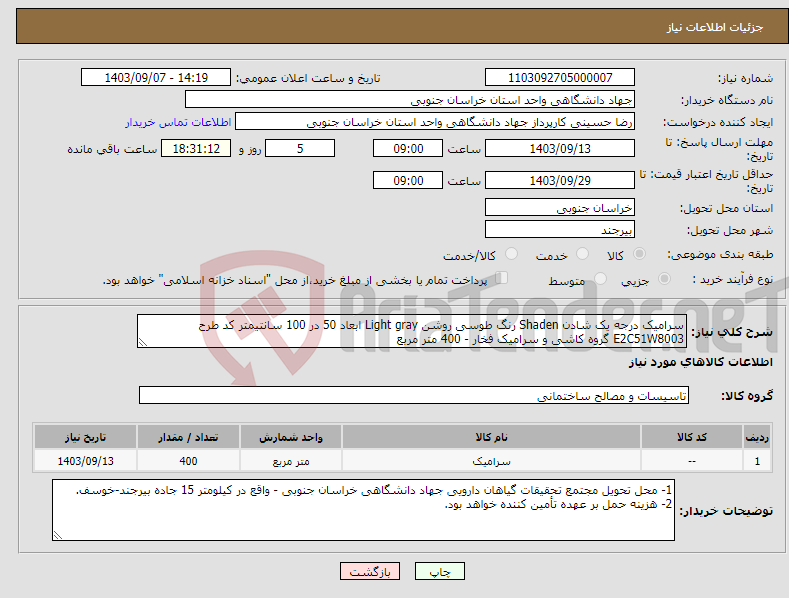
Task: Toggle the اسناد خزانه اسلامی payment checkbox
Action: pyautogui.click(x=502, y=278)
